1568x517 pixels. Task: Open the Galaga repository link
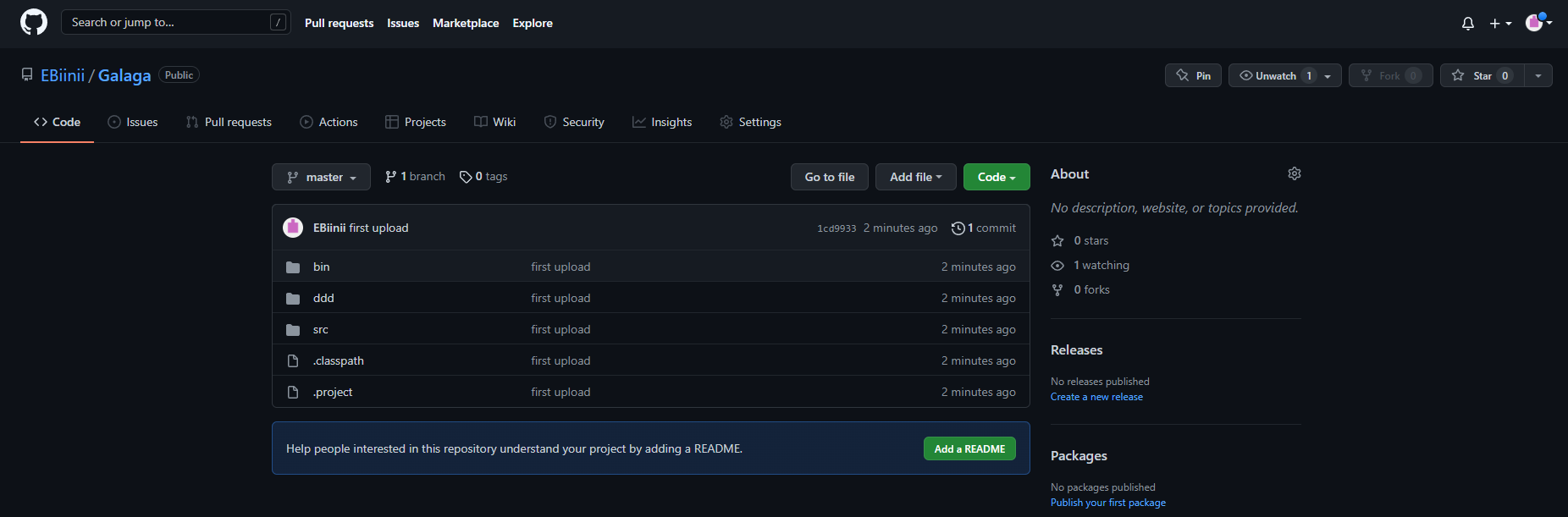tap(124, 75)
